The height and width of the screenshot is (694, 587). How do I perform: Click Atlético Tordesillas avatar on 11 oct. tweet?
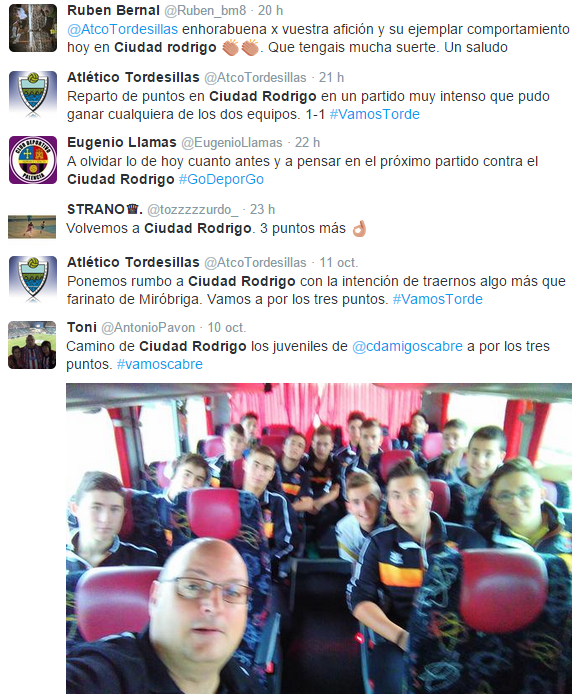point(33,280)
